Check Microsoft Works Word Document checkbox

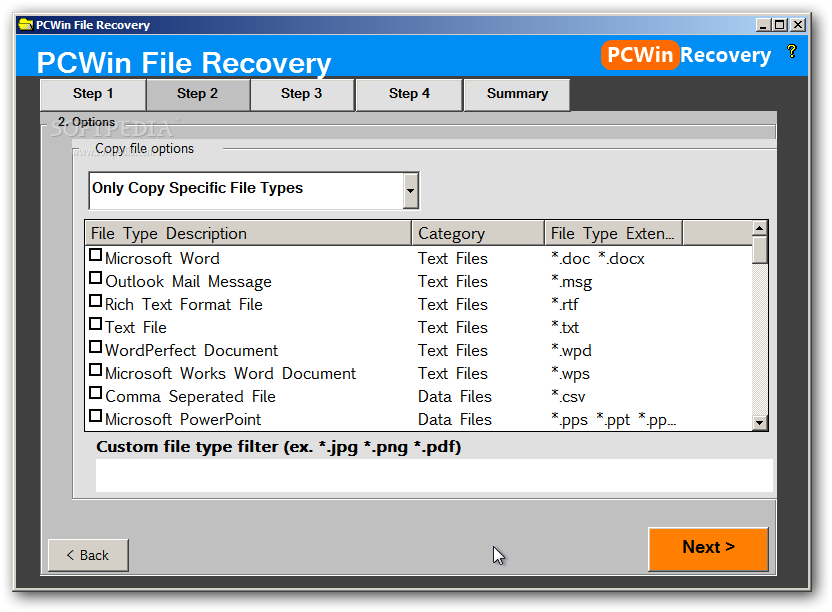click(x=96, y=370)
